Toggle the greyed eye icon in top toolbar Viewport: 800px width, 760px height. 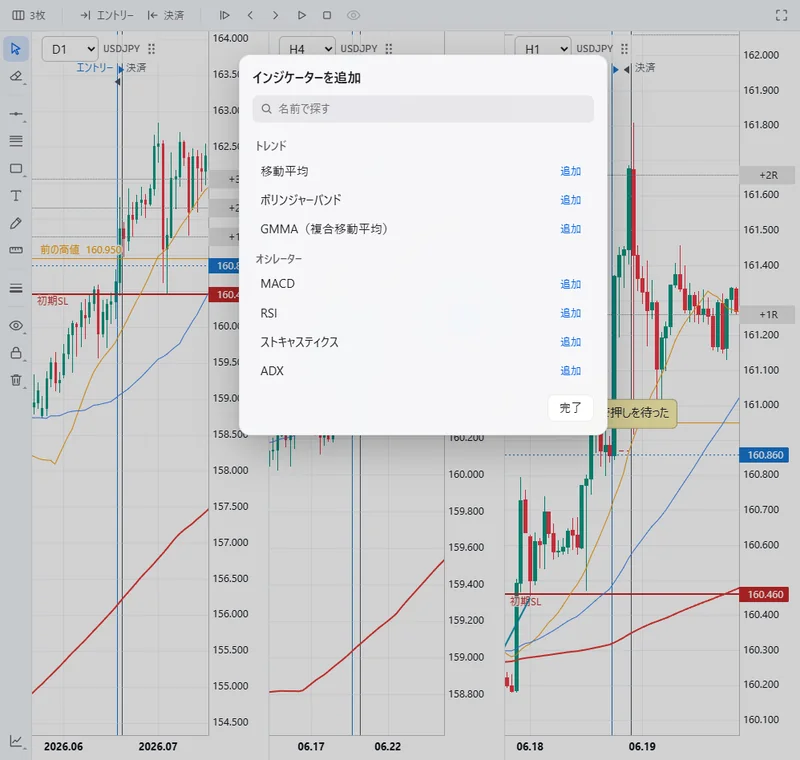pos(353,15)
